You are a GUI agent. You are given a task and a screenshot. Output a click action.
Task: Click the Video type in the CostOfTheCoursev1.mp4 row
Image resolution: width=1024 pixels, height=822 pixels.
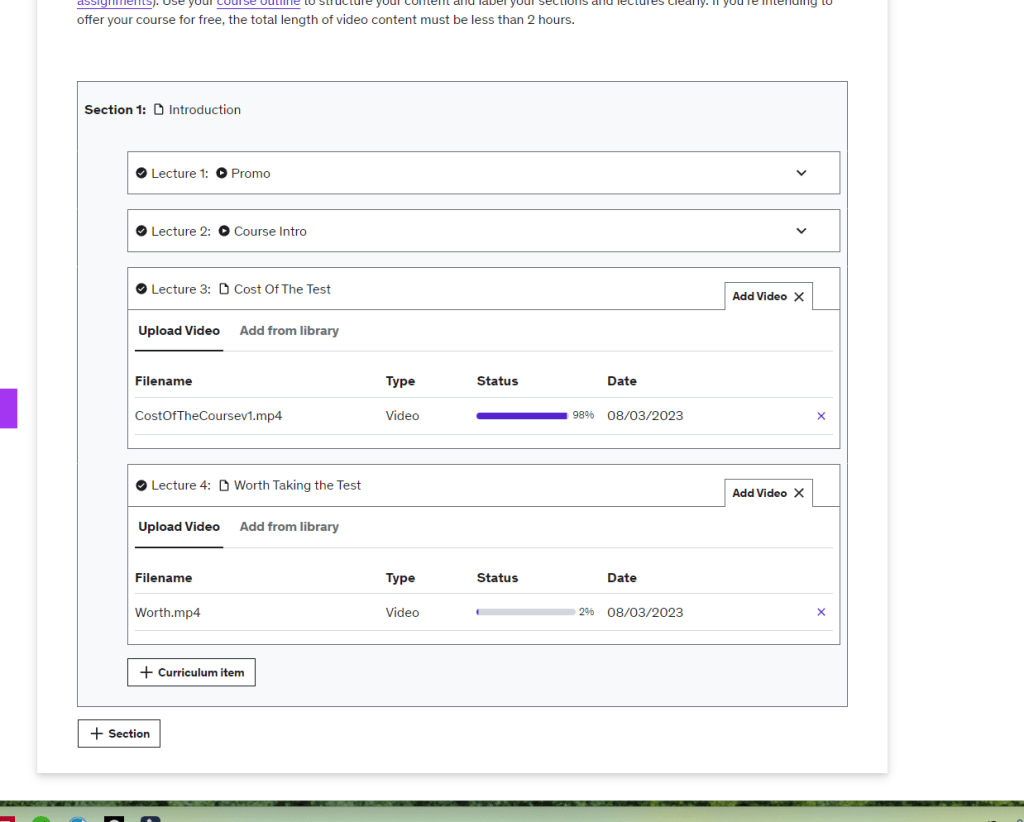[402, 416]
